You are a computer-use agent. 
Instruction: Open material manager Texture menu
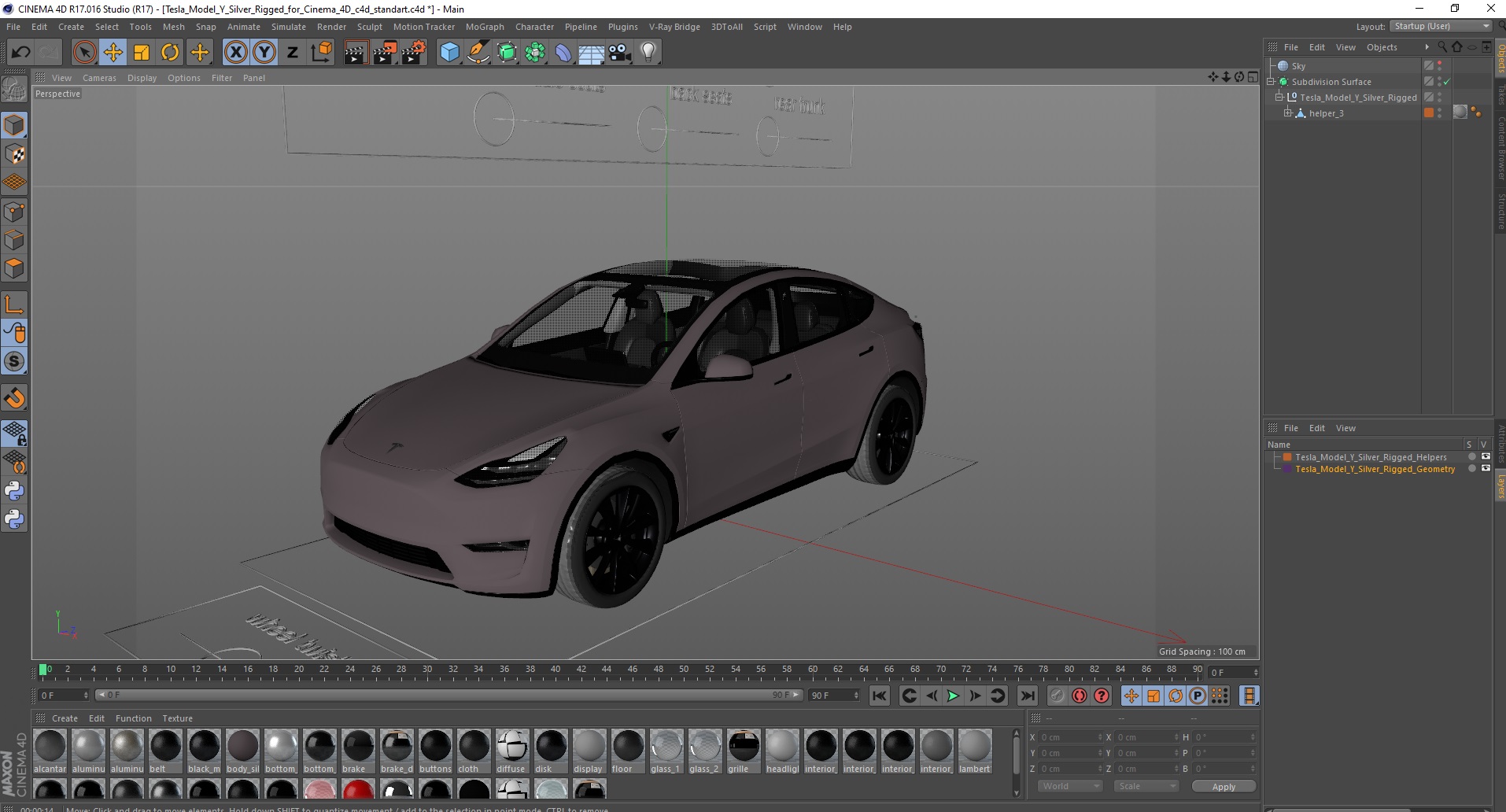177,718
